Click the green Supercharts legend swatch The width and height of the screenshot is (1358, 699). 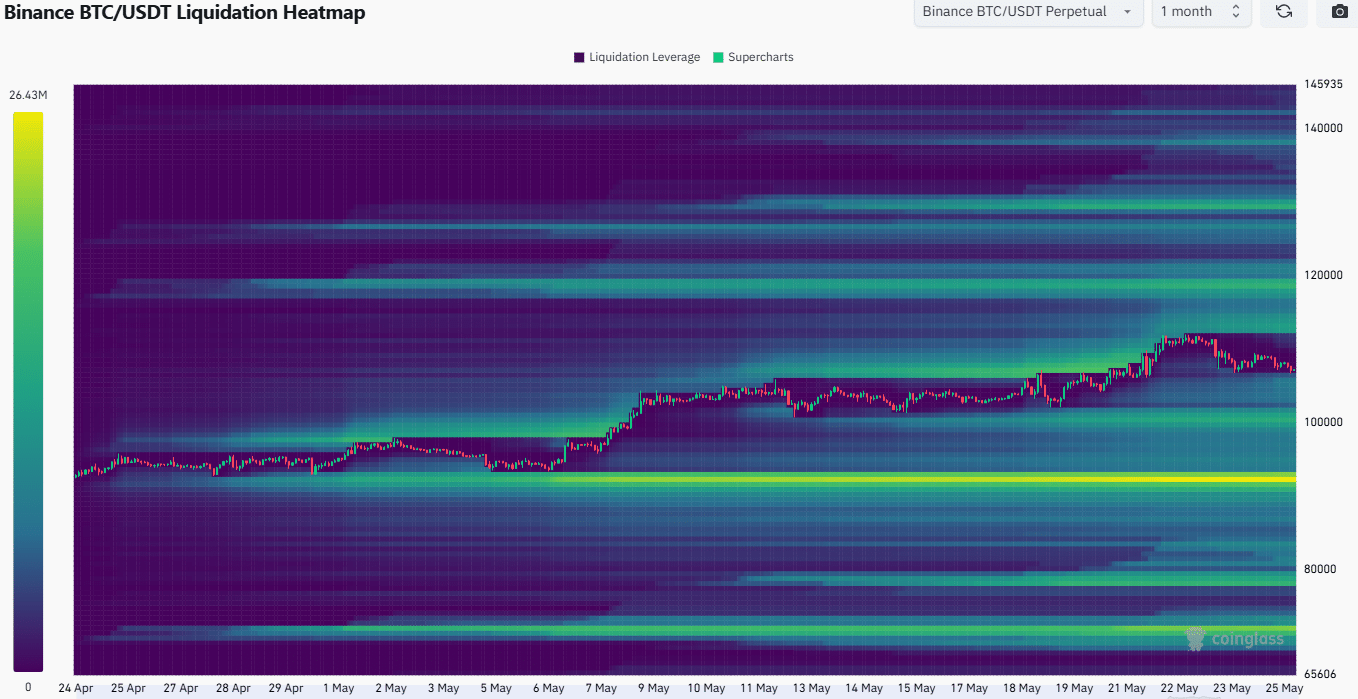click(x=717, y=57)
